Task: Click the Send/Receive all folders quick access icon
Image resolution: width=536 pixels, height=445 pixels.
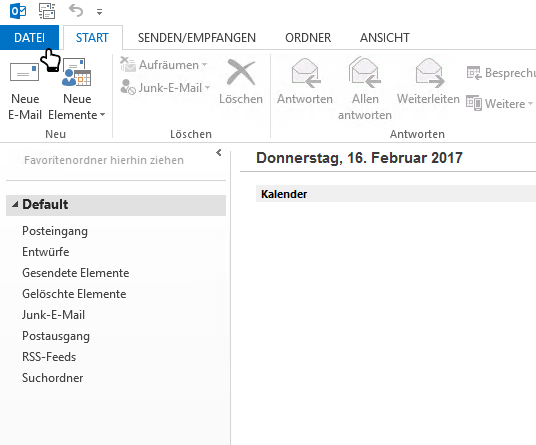Action: [x=47, y=11]
